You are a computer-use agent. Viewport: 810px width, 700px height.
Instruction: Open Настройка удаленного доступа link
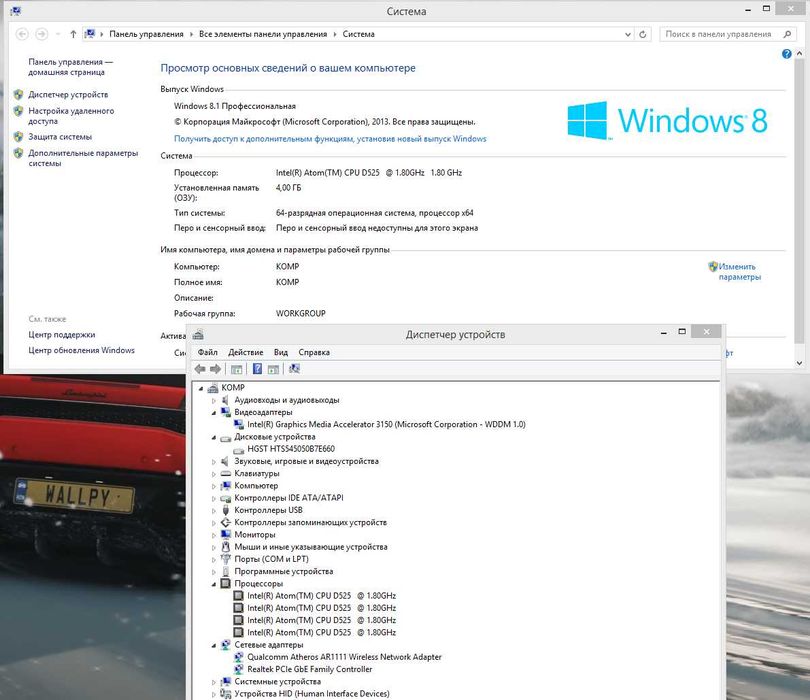[x=71, y=116]
